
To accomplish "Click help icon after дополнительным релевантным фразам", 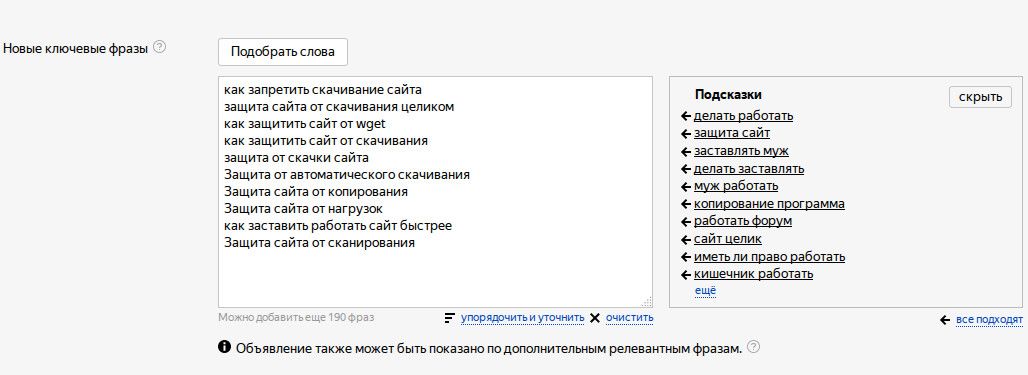I will point(753,347).
